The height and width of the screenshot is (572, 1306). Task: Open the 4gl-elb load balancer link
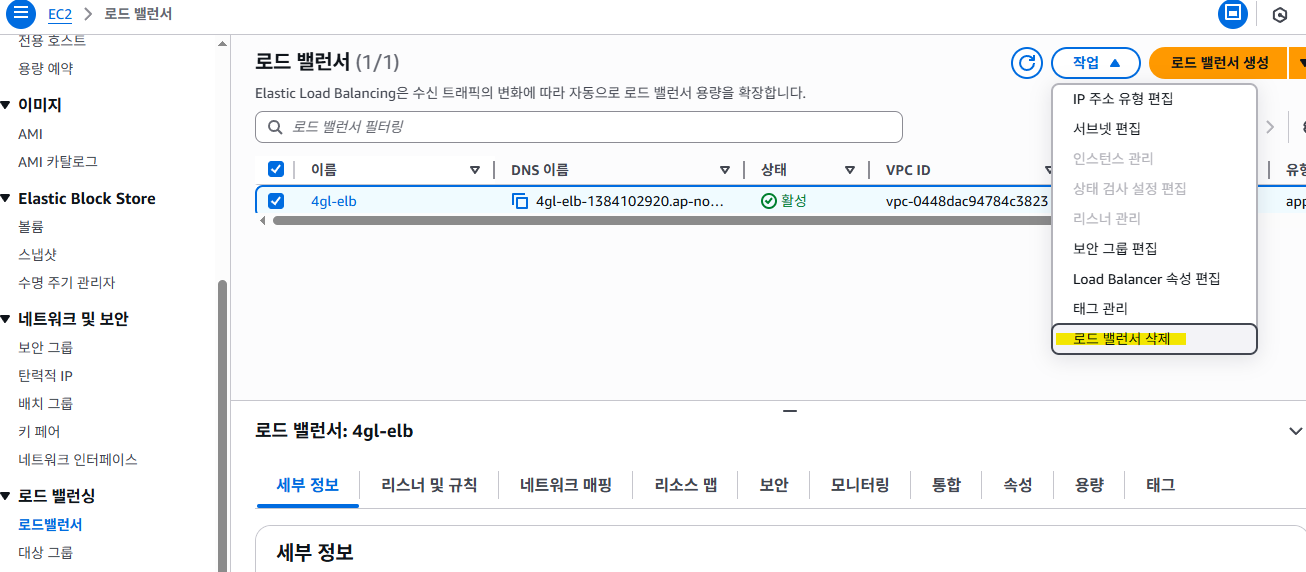pos(333,201)
